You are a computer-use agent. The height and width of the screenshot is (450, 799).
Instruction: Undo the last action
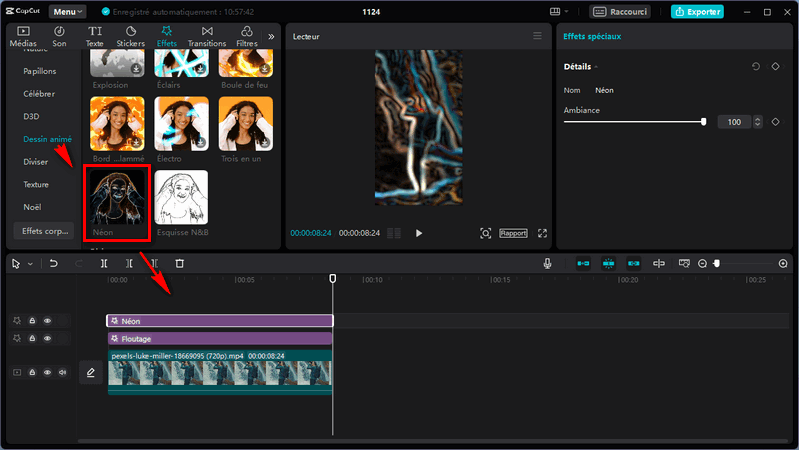pyautogui.click(x=54, y=263)
